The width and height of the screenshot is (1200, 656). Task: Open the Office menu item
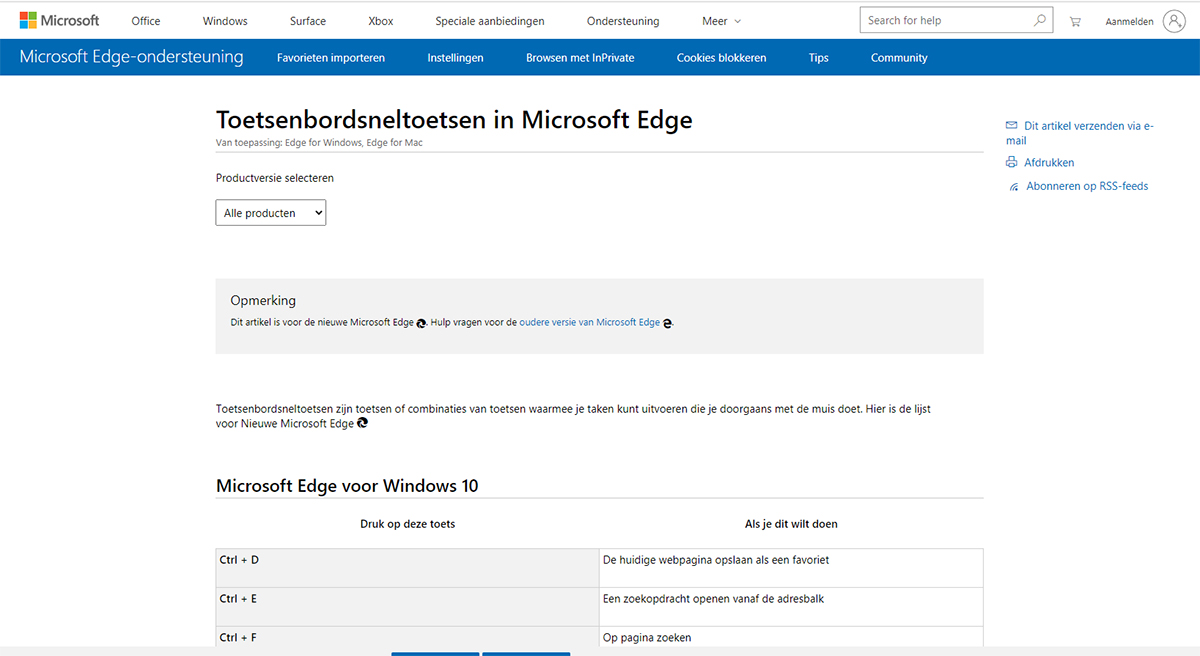click(146, 21)
